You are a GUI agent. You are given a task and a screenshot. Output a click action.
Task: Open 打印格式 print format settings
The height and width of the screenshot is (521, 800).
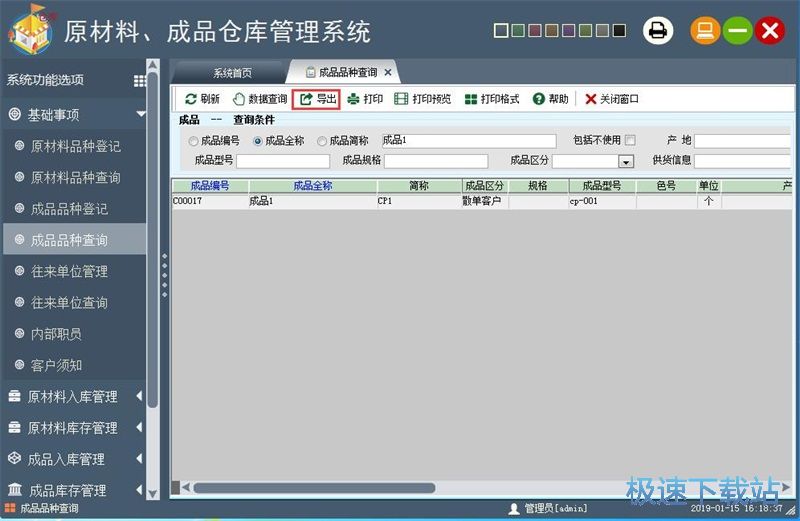(x=492, y=99)
